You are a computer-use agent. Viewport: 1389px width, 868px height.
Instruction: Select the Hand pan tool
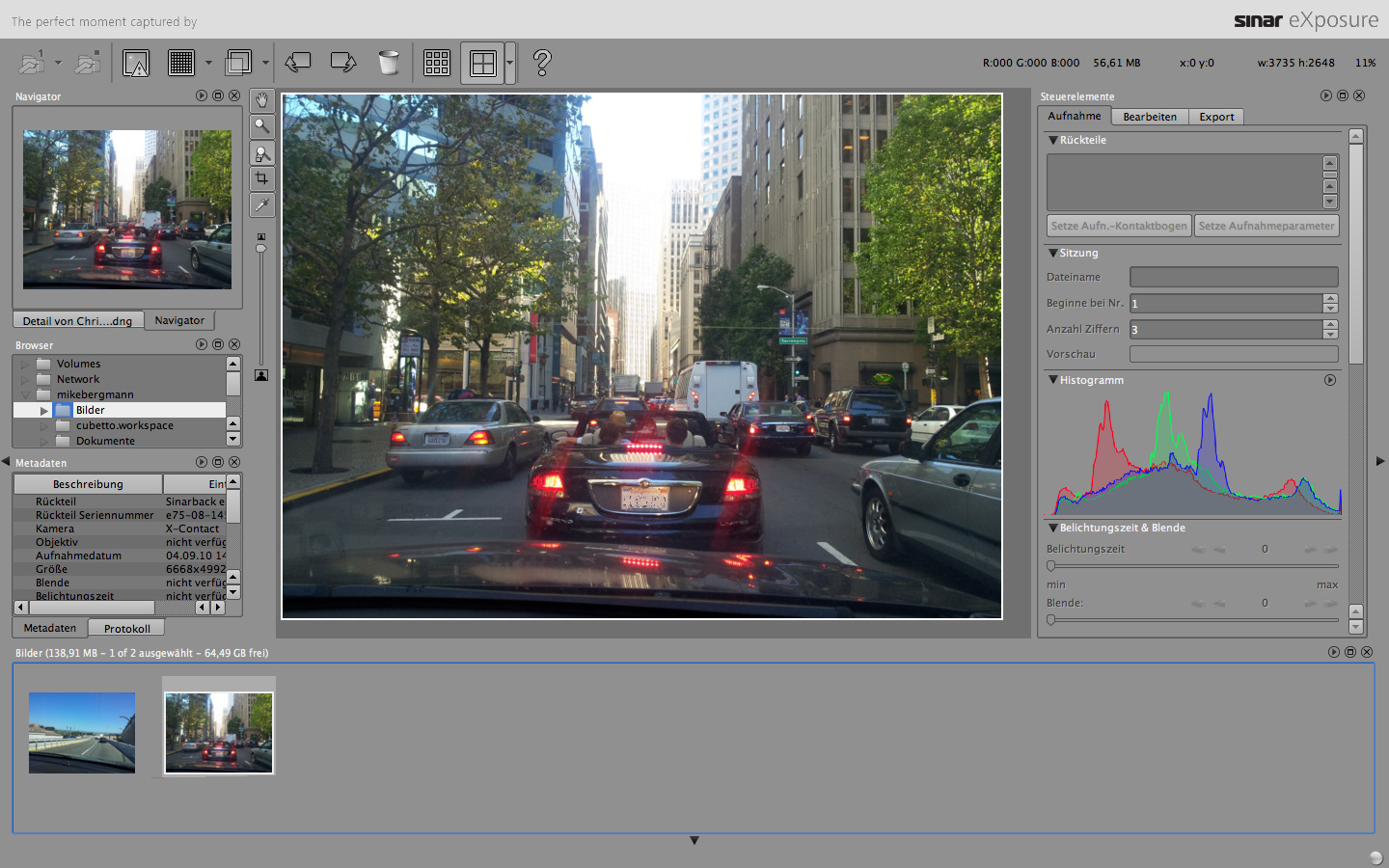coord(261,100)
